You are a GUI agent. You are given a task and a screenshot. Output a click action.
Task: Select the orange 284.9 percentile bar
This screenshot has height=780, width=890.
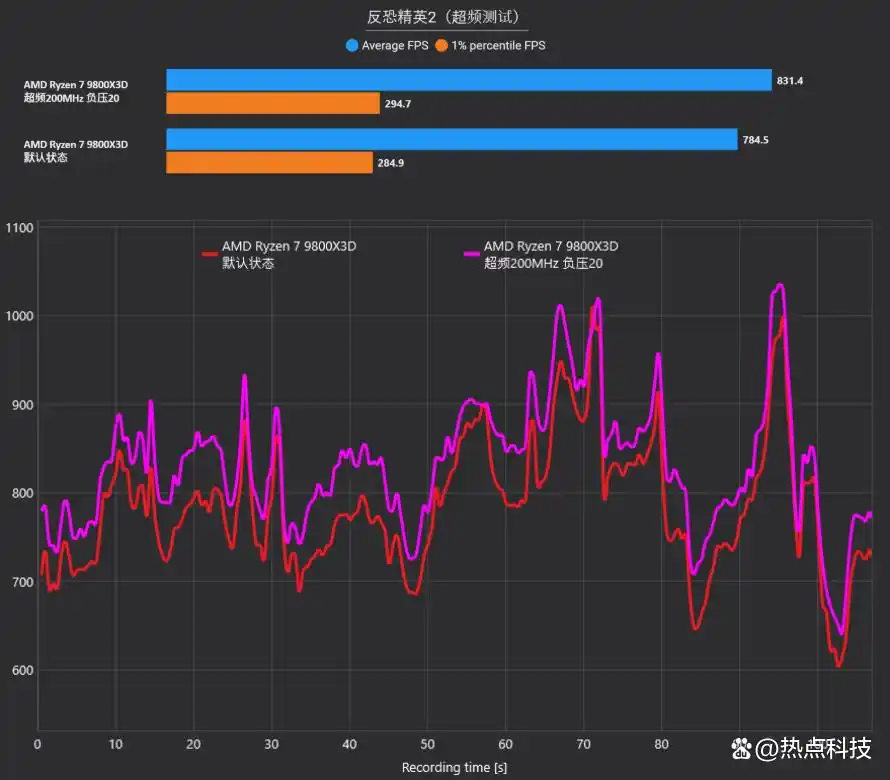point(268,162)
